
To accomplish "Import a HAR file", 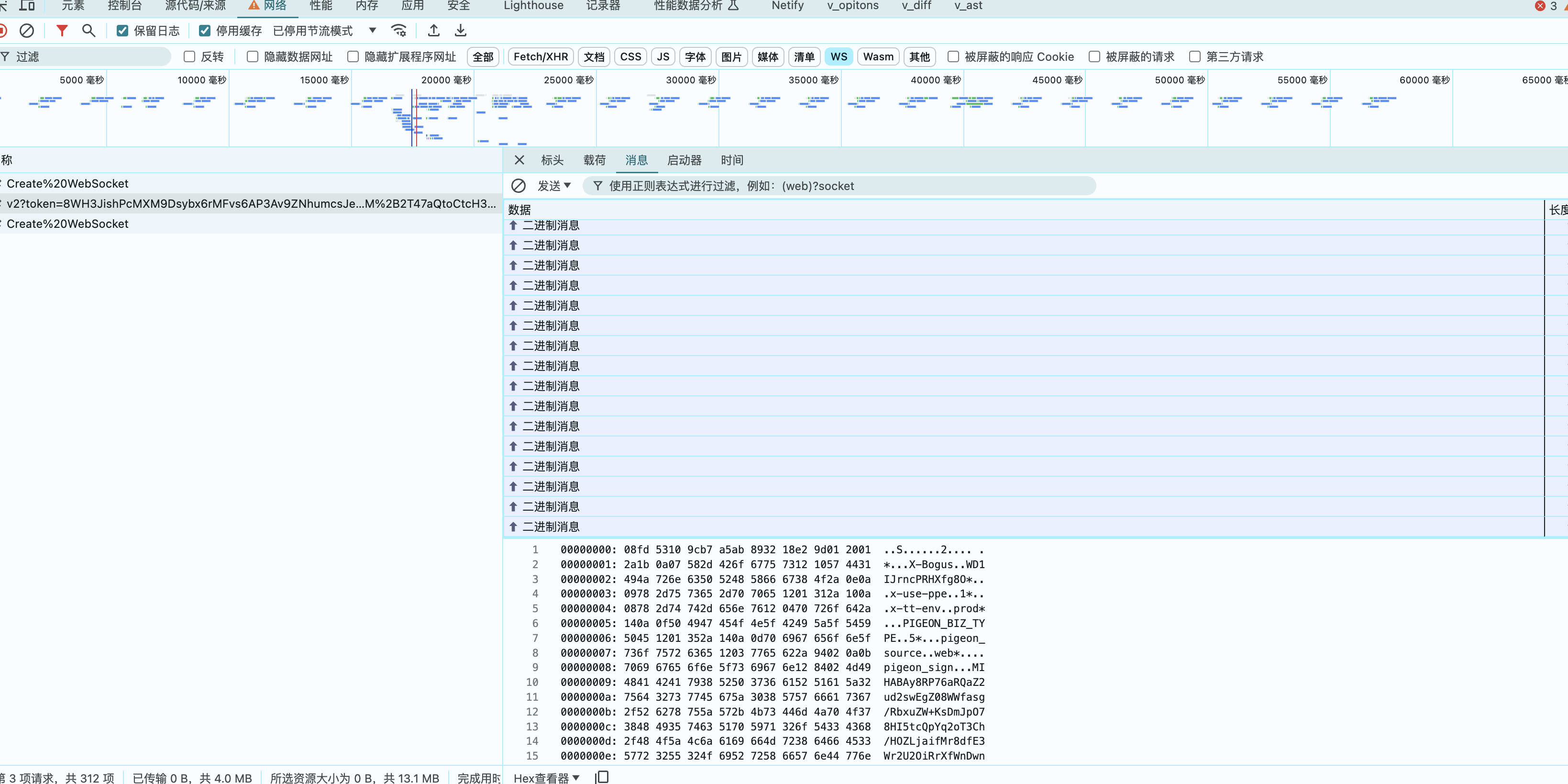I will tap(433, 31).
